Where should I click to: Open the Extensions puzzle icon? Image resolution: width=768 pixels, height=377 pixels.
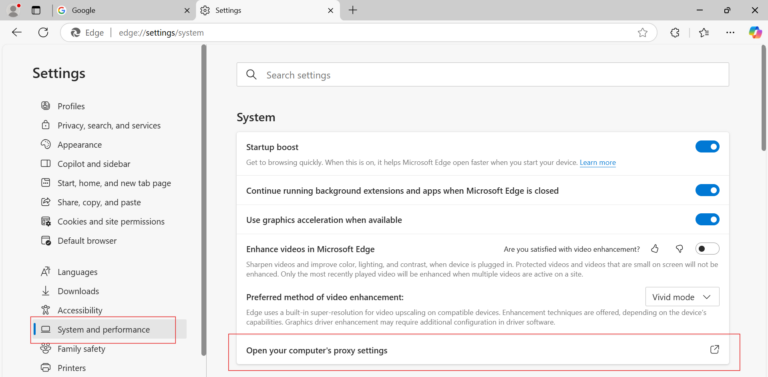674,33
